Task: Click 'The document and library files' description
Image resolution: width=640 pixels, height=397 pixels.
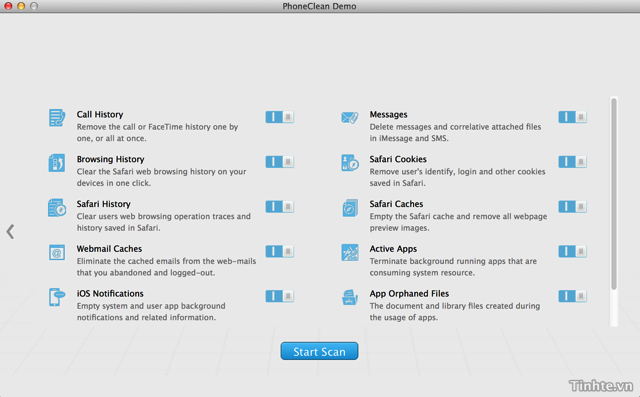Action: pyautogui.click(x=455, y=311)
